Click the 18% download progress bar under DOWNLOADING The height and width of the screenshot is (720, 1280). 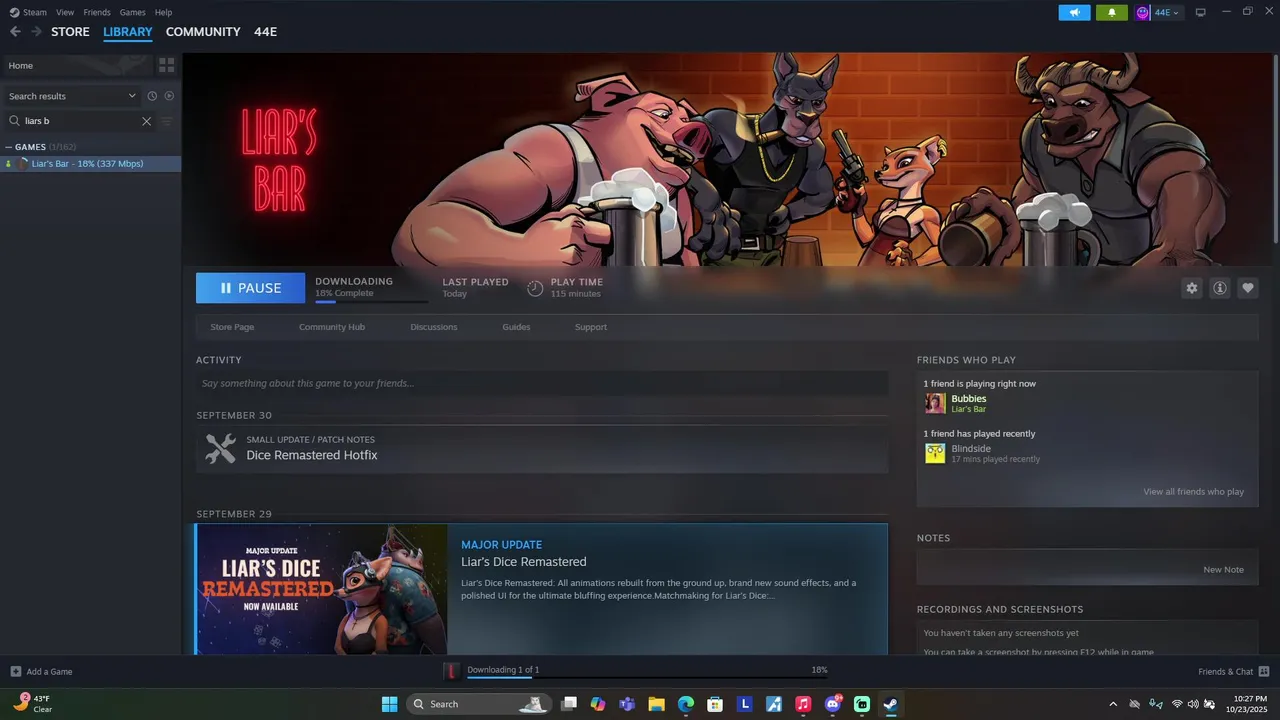[x=371, y=301]
